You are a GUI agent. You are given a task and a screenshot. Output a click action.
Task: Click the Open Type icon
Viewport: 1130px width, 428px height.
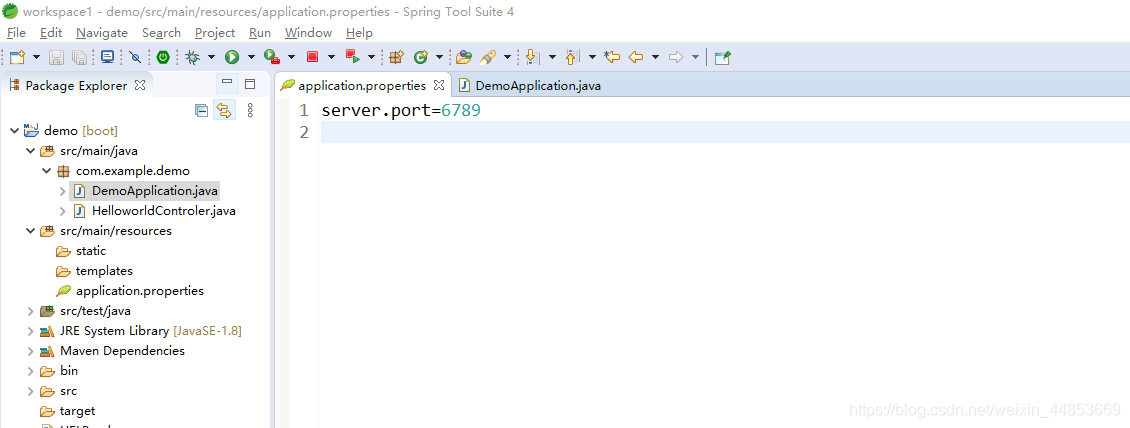464,57
